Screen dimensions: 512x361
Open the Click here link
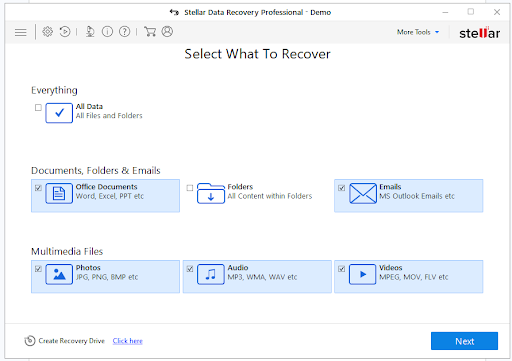128,341
